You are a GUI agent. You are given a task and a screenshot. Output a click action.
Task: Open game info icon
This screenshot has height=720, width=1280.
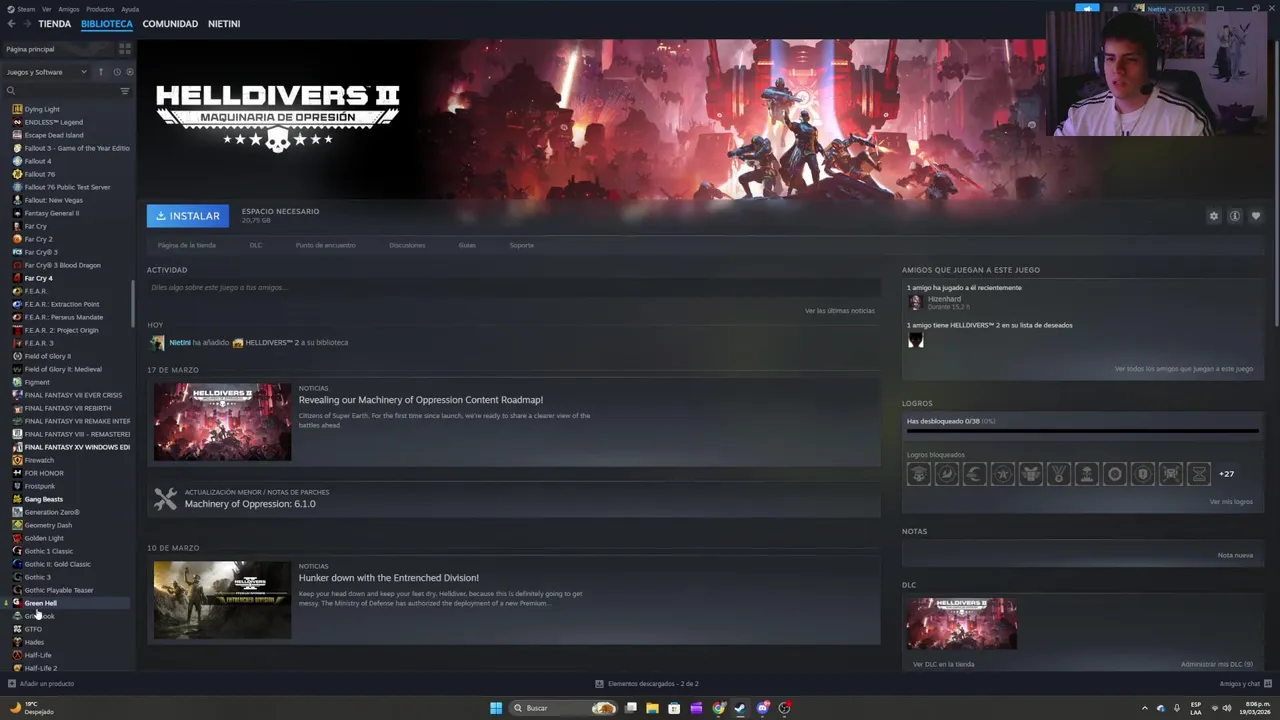tap(1235, 216)
